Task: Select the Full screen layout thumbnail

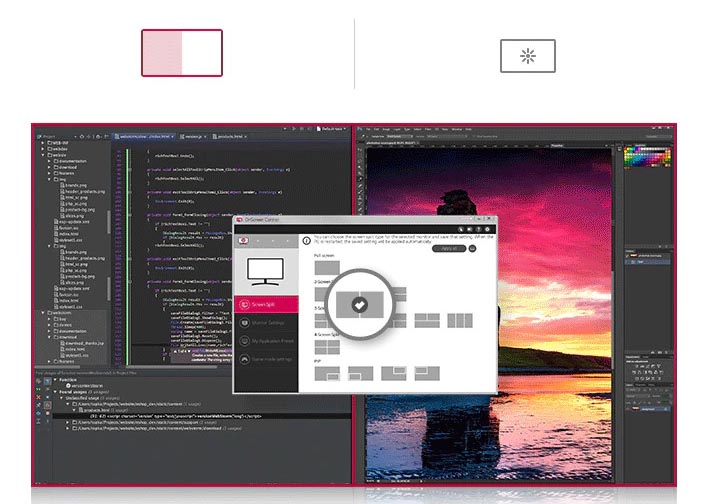Action: pos(327,267)
